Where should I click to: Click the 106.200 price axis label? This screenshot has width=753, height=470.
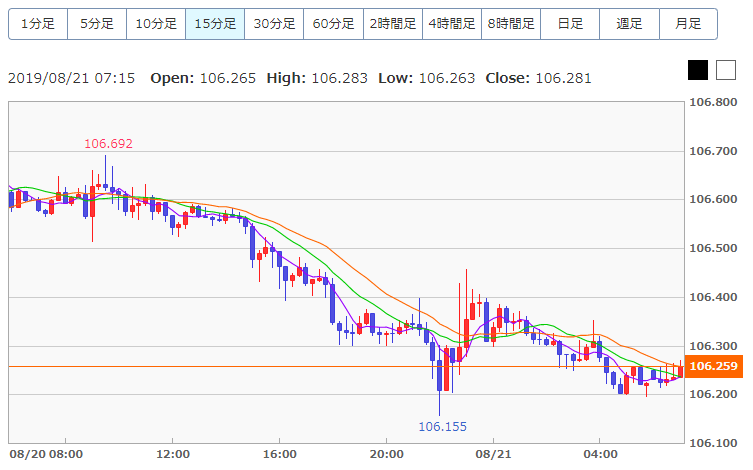(x=713, y=394)
